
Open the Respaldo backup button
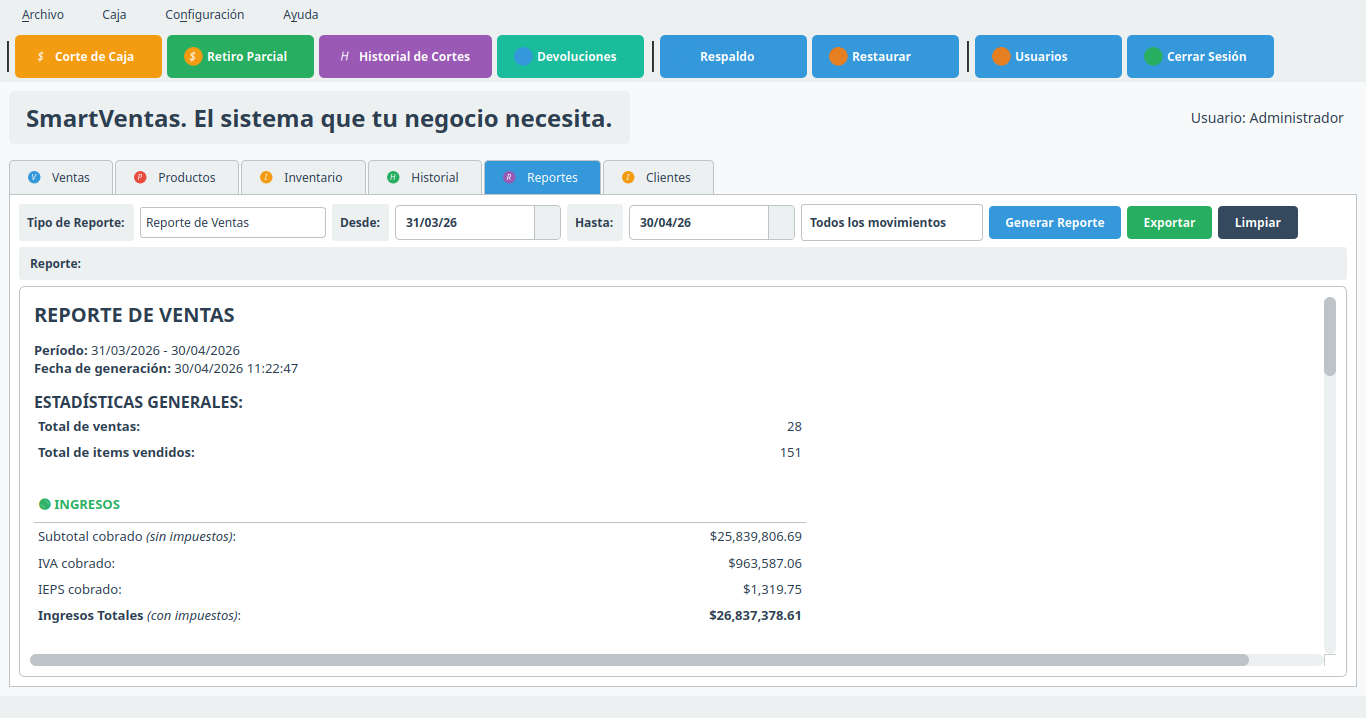click(733, 57)
